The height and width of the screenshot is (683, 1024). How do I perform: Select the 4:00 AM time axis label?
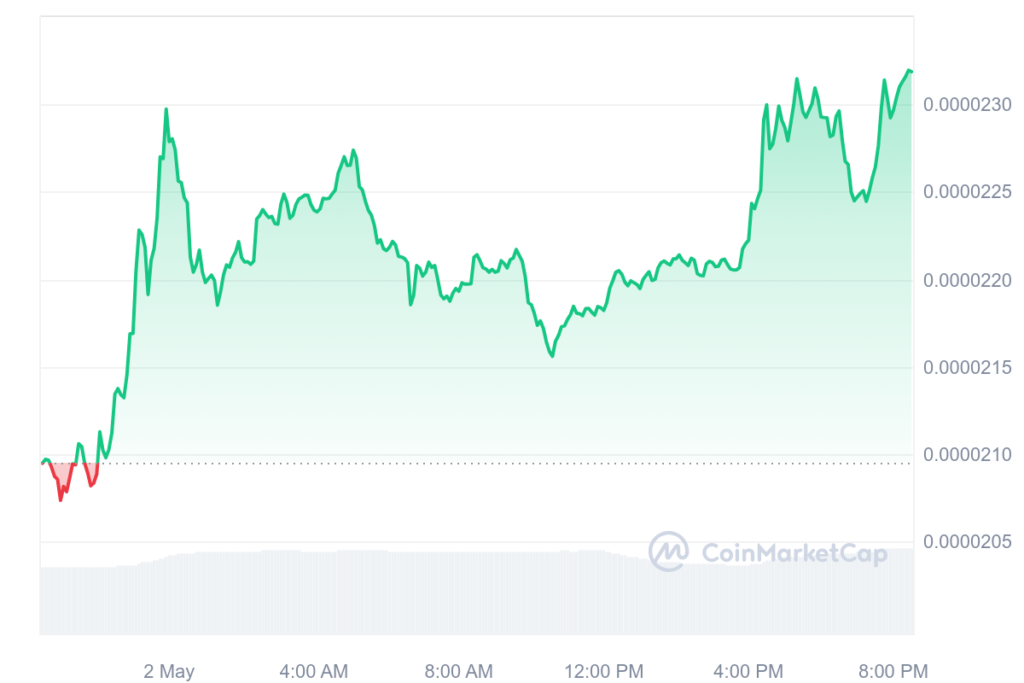click(313, 671)
